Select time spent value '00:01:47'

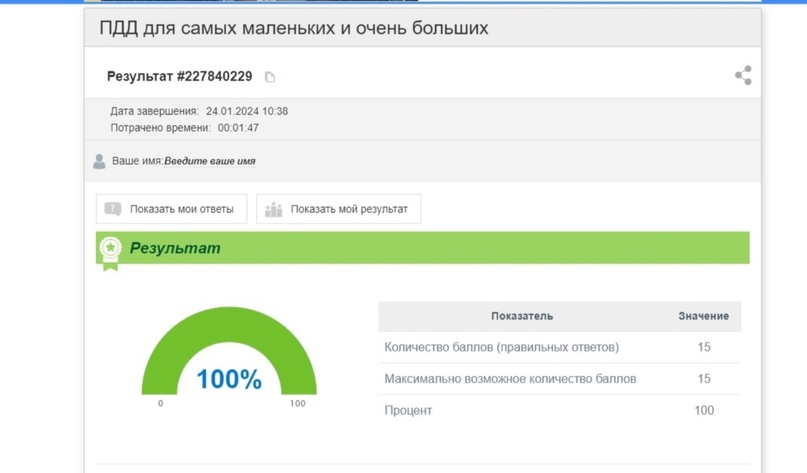[x=238, y=128]
